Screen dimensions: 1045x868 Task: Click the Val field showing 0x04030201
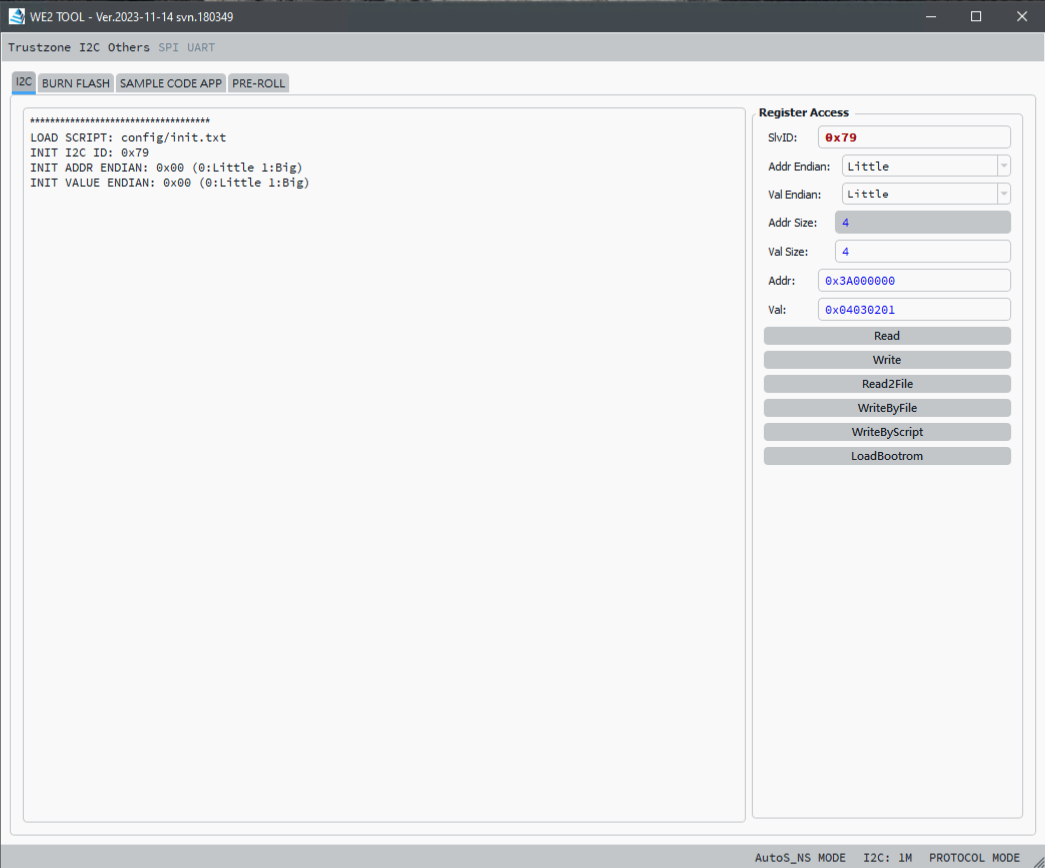click(x=914, y=309)
